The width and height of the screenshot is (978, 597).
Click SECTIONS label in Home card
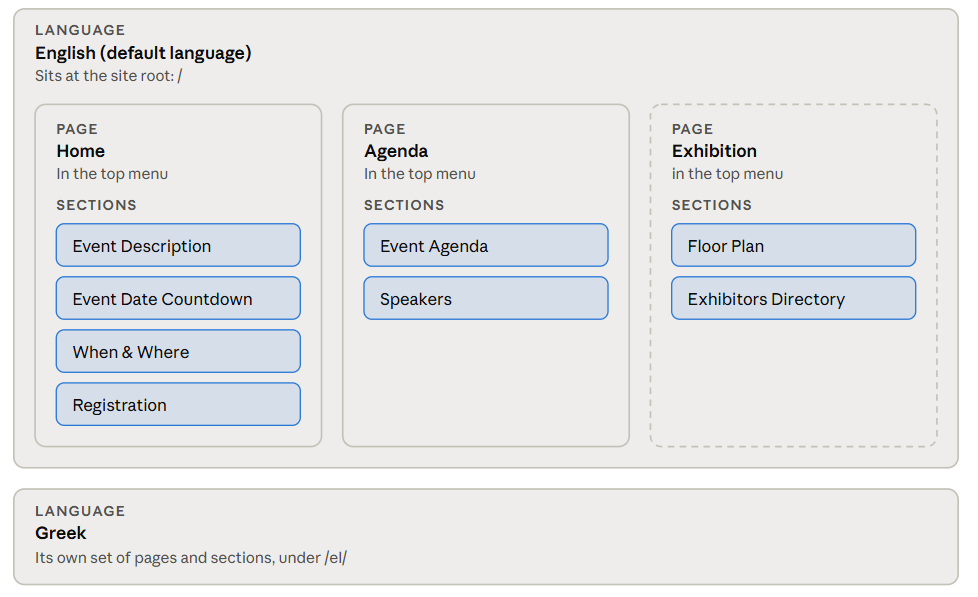pyautogui.click(x=96, y=205)
